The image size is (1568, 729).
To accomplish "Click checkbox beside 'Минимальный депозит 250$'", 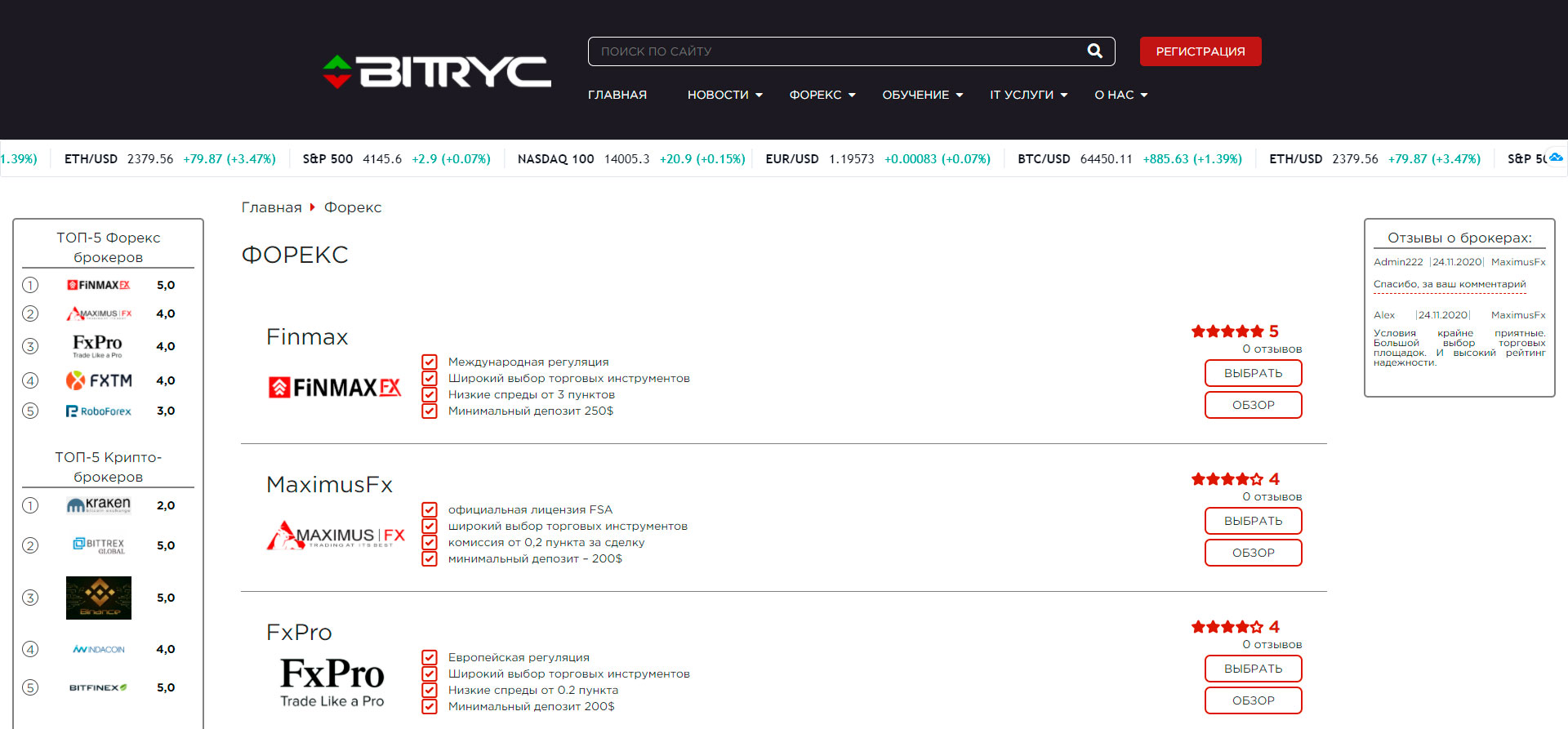I will coord(430,411).
